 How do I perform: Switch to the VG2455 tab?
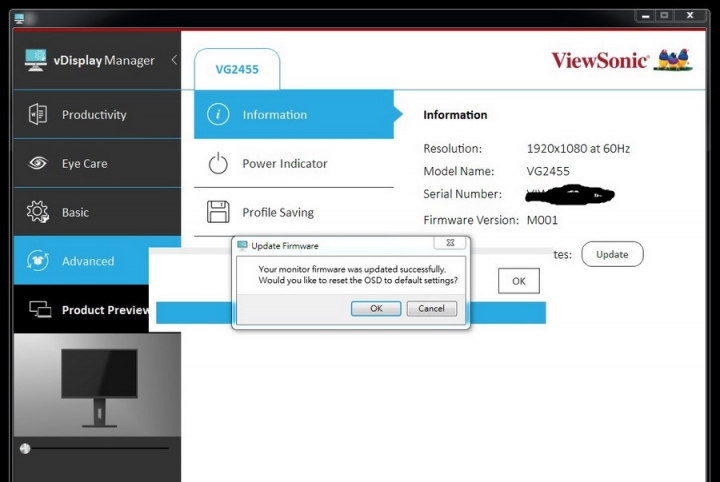click(237, 69)
